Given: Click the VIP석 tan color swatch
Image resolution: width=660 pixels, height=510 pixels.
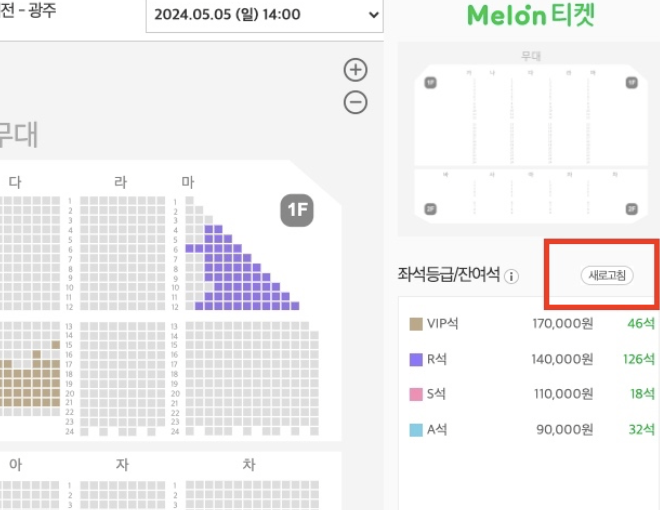Looking at the screenshot, I should coord(416,324).
